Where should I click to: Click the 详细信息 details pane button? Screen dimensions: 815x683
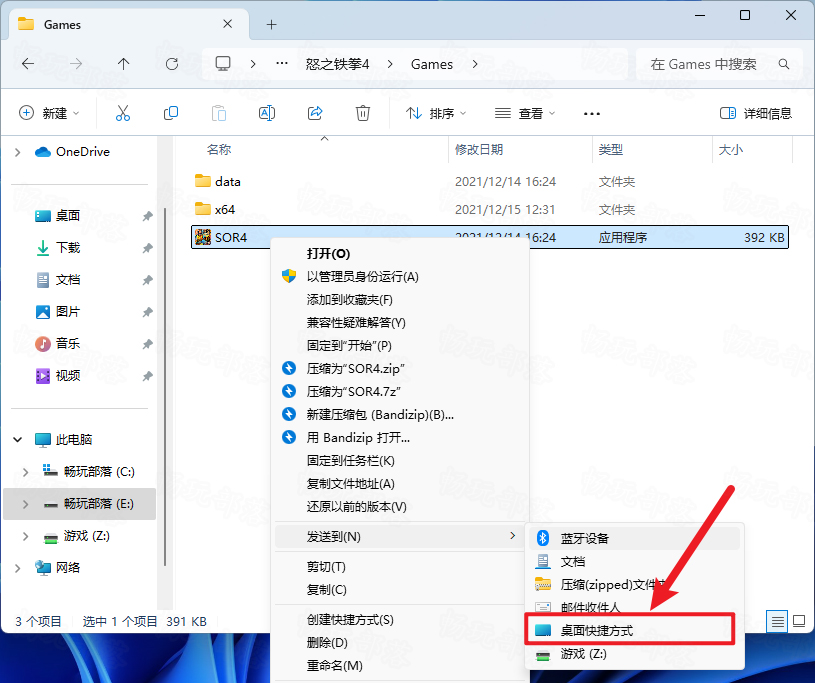pos(756,113)
